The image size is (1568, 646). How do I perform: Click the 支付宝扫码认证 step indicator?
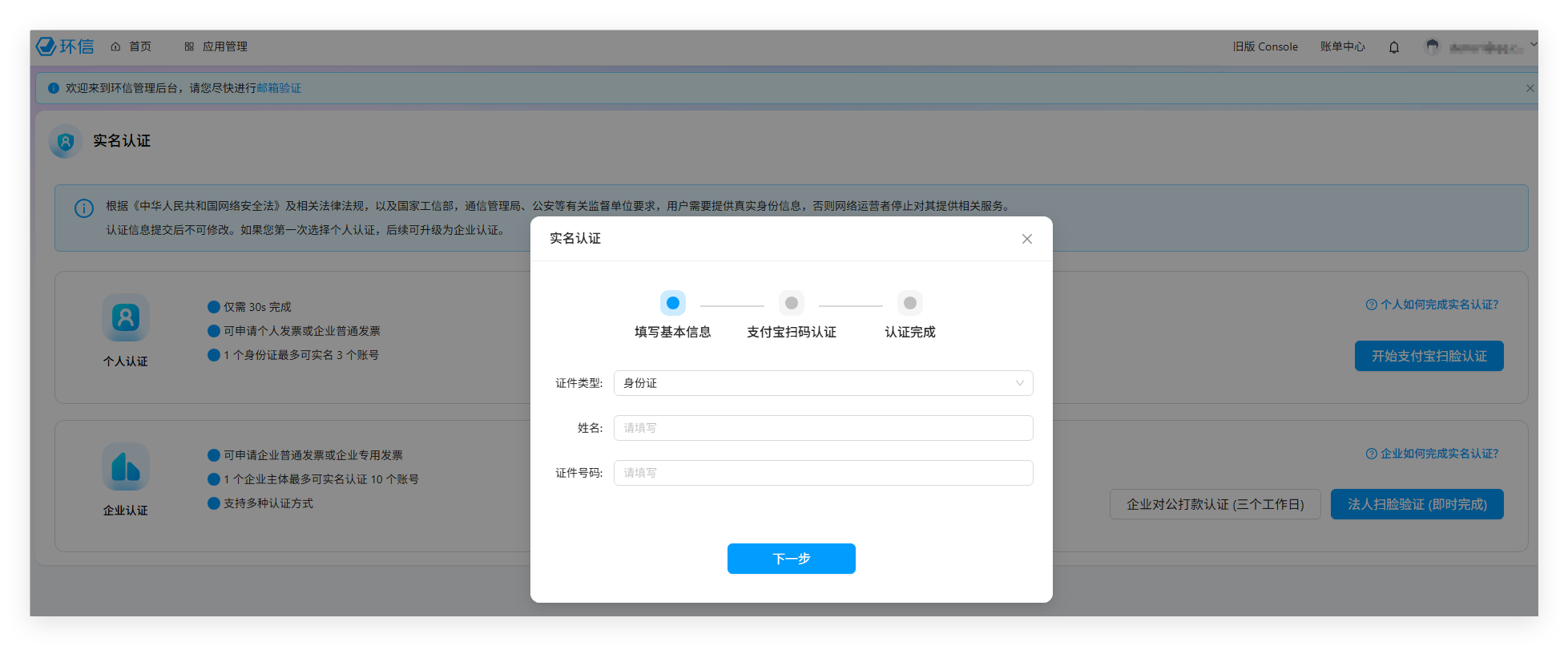pos(791,304)
